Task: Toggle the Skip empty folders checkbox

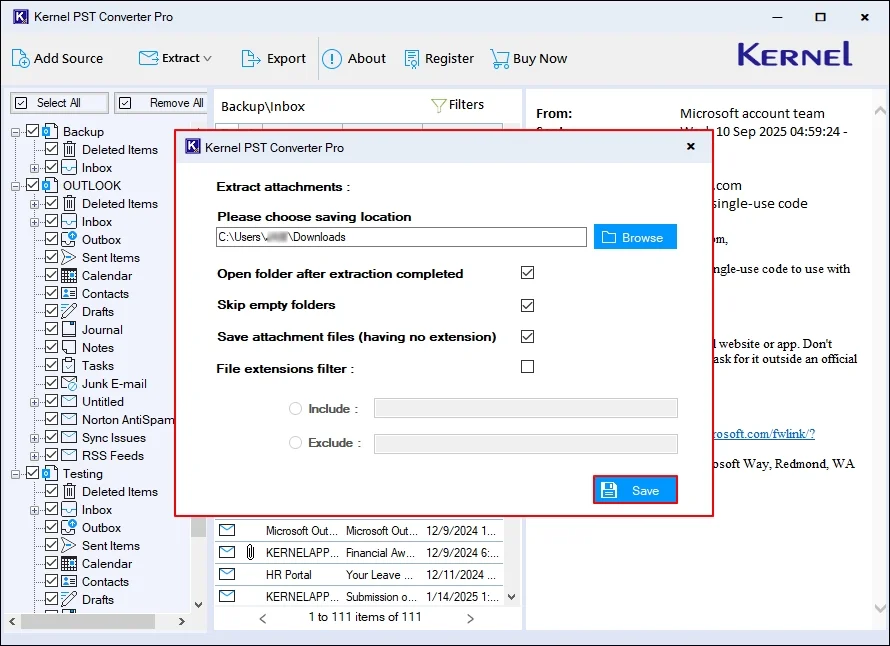Action: pyautogui.click(x=527, y=305)
